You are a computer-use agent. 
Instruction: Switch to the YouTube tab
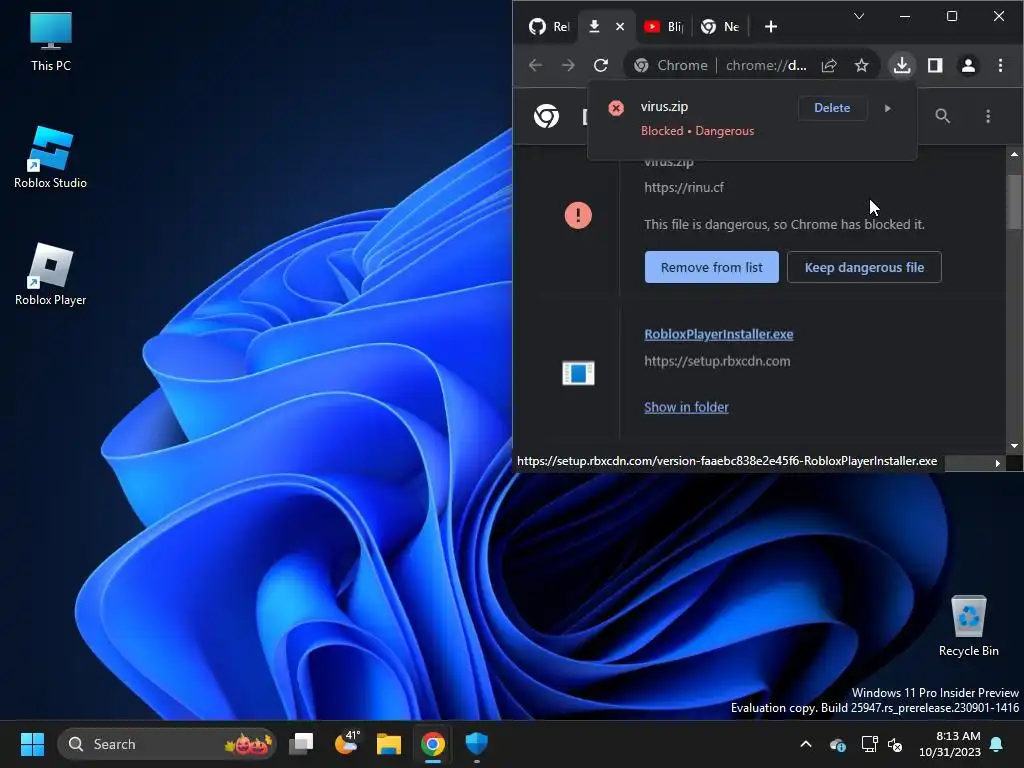coord(663,27)
